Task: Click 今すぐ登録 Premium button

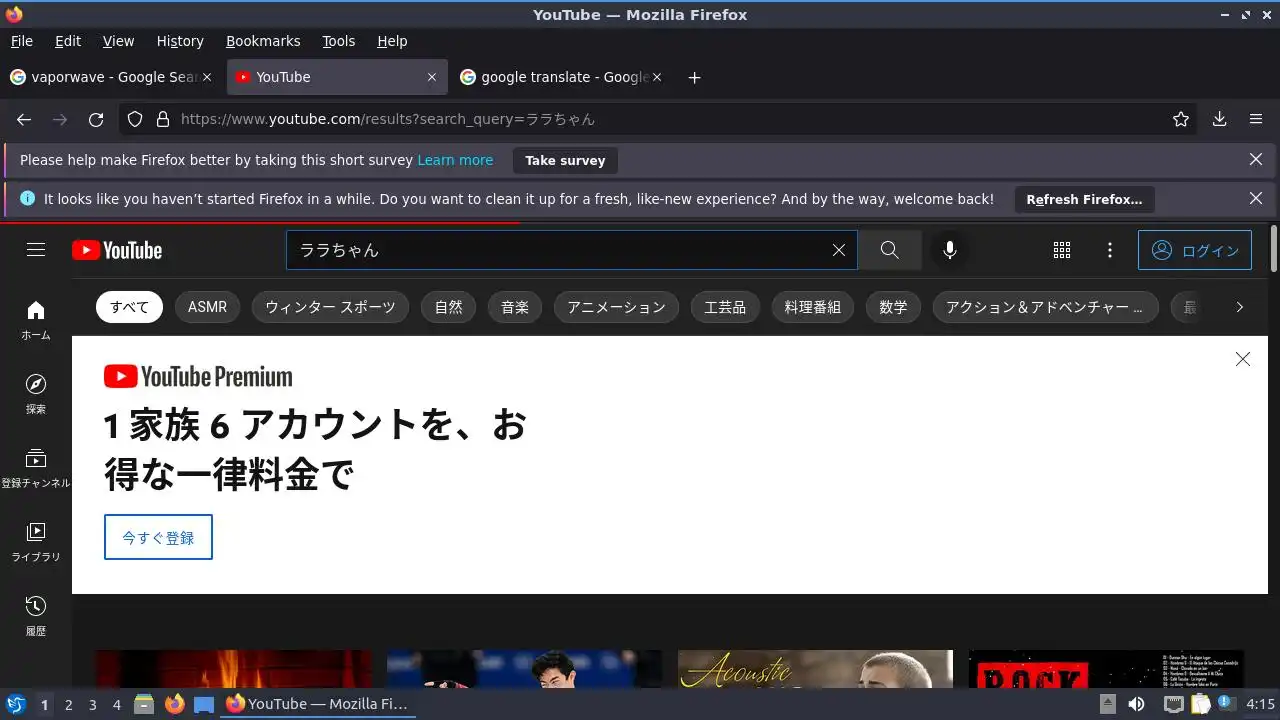Action: coord(158,537)
